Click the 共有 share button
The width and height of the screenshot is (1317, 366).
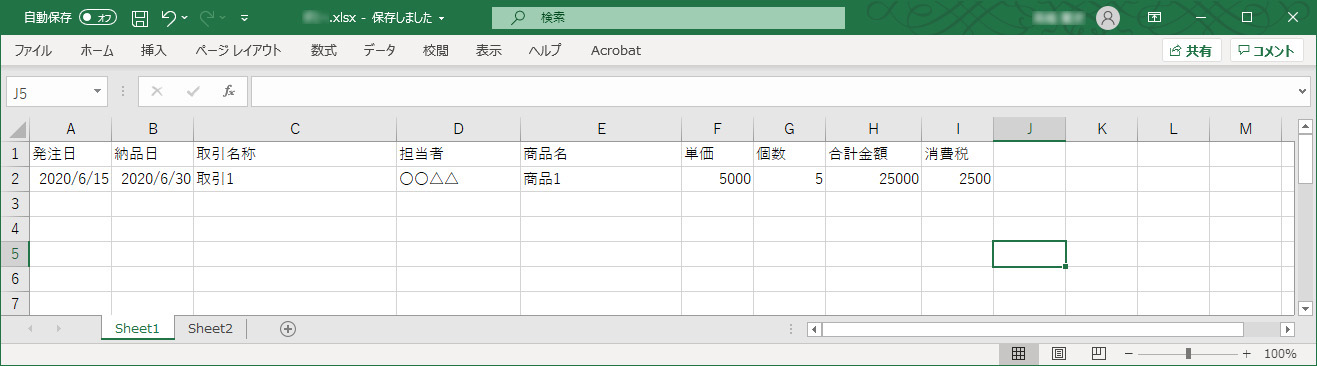click(x=1191, y=50)
